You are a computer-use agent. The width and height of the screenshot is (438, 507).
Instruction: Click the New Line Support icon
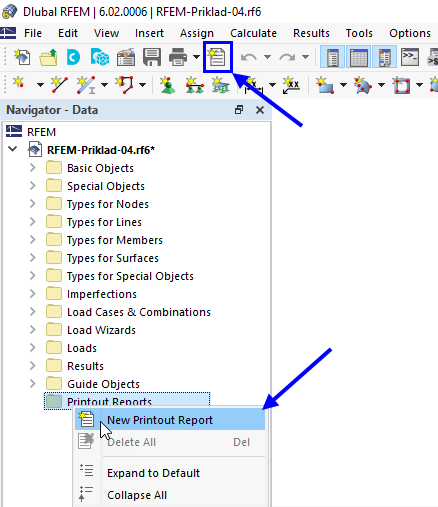[194, 85]
